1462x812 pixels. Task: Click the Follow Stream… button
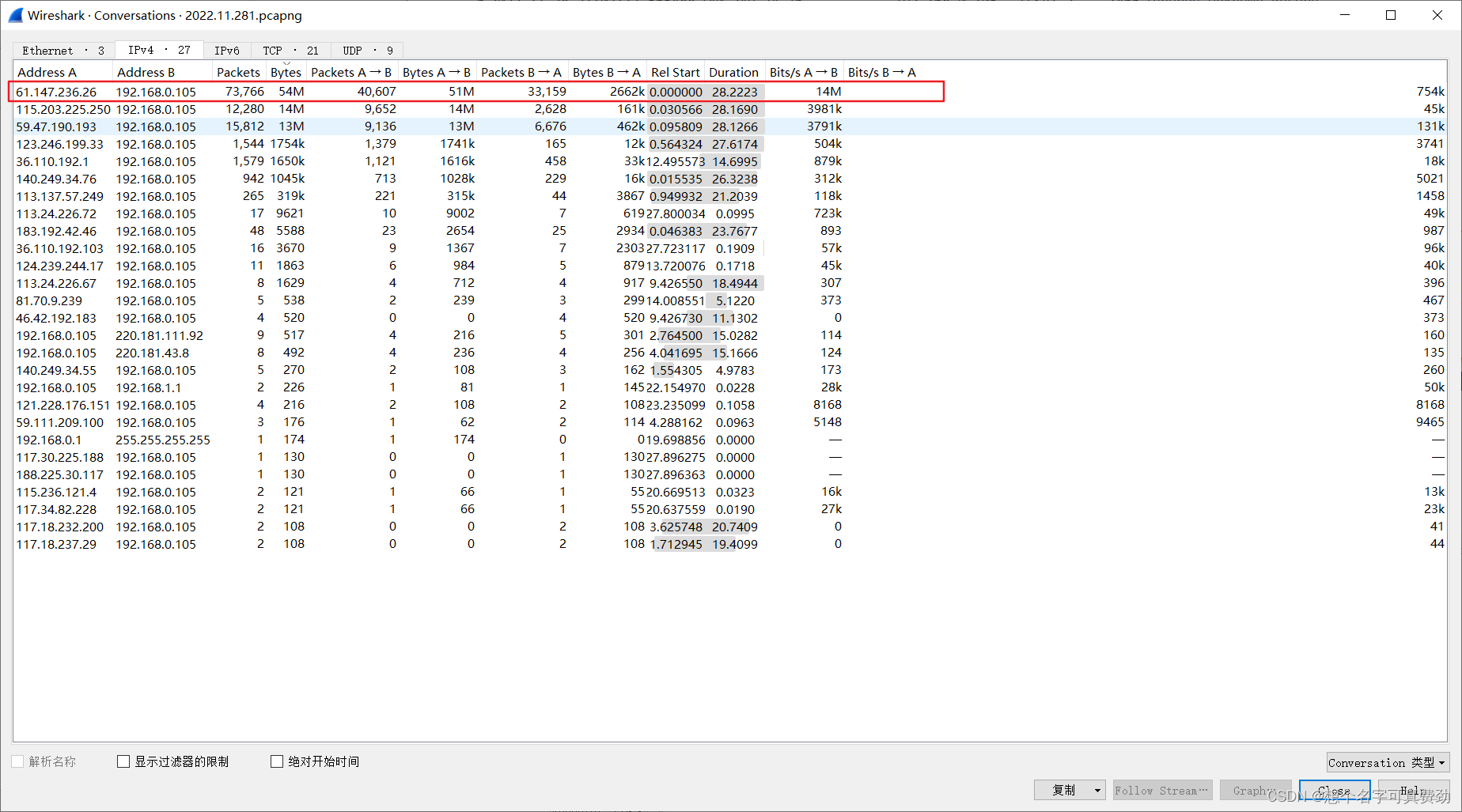[1162, 790]
